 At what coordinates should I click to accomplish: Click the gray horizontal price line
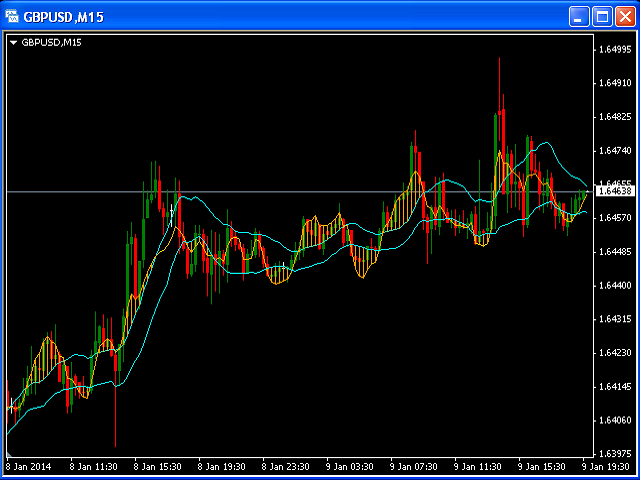point(300,190)
